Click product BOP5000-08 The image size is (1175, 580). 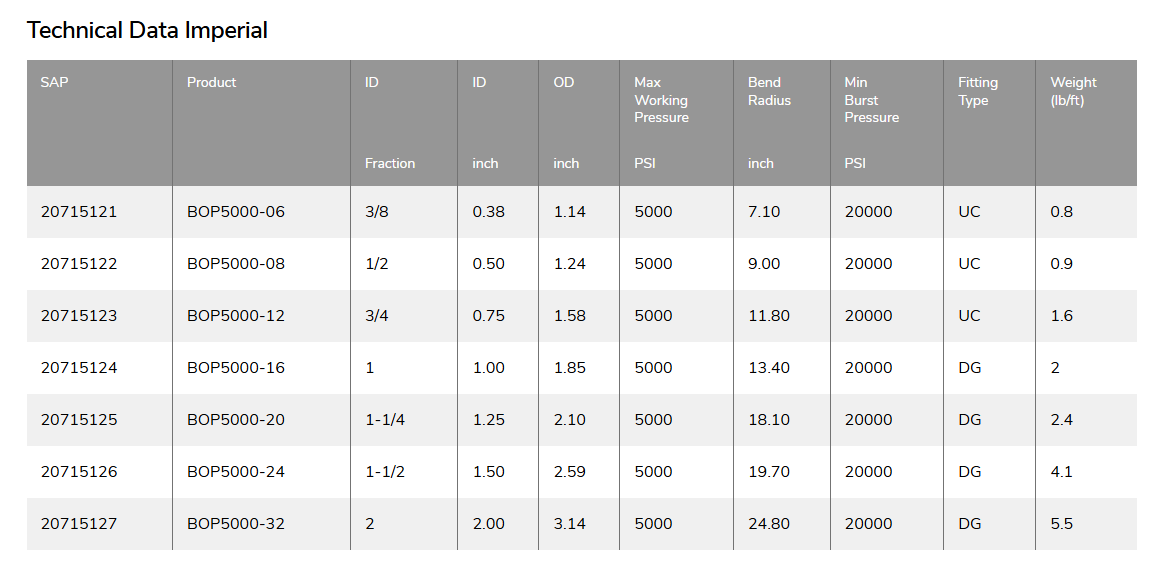(x=236, y=264)
